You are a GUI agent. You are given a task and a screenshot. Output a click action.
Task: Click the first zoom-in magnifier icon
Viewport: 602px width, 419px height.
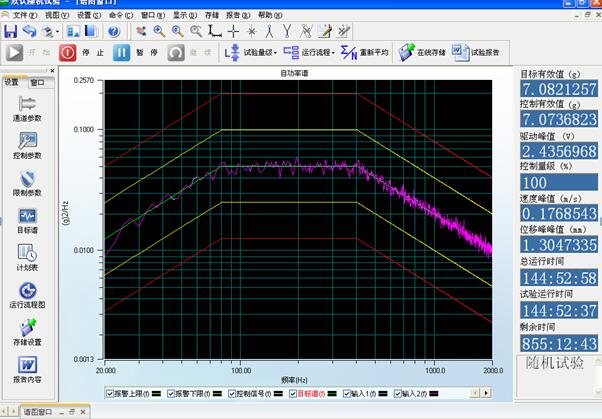coord(159,31)
